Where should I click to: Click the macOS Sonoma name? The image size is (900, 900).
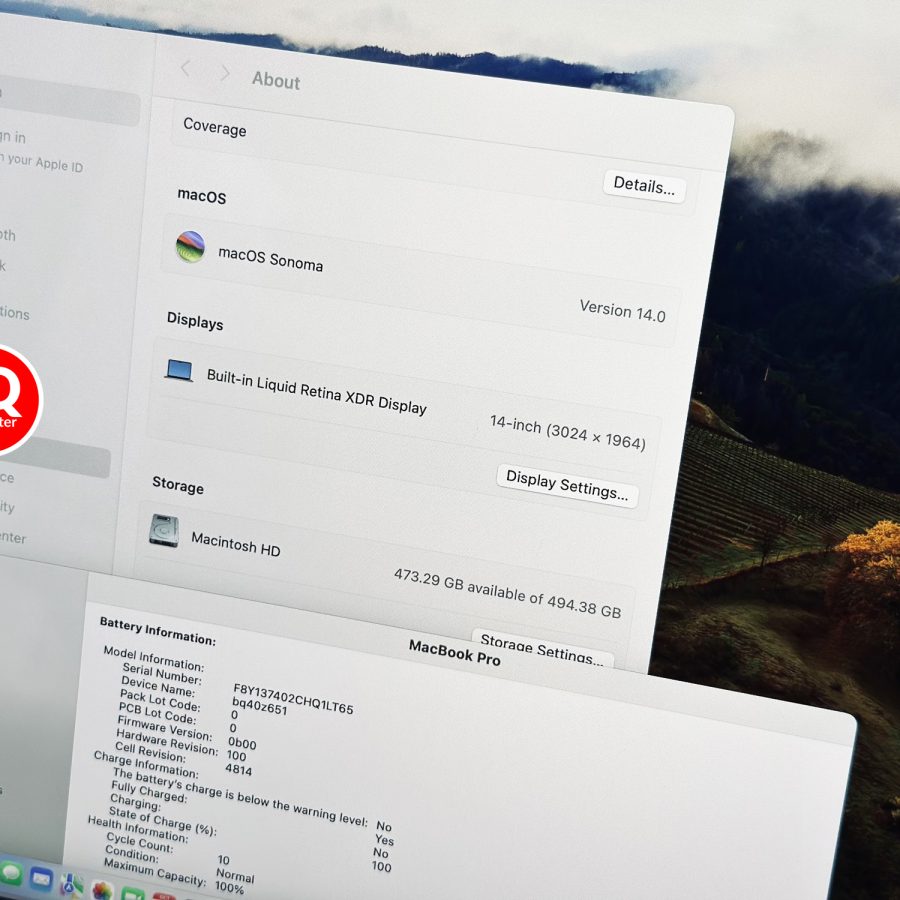pos(270,259)
